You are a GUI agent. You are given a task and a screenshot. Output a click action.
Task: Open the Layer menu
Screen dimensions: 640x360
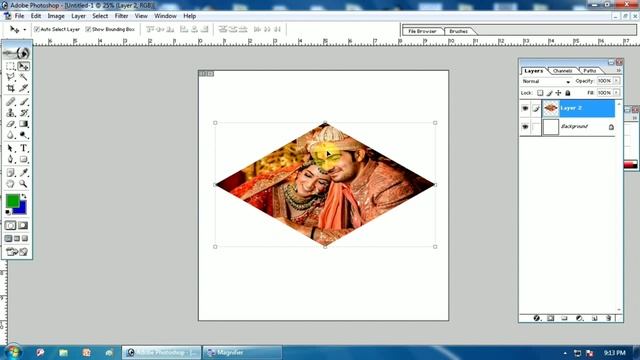[78, 16]
